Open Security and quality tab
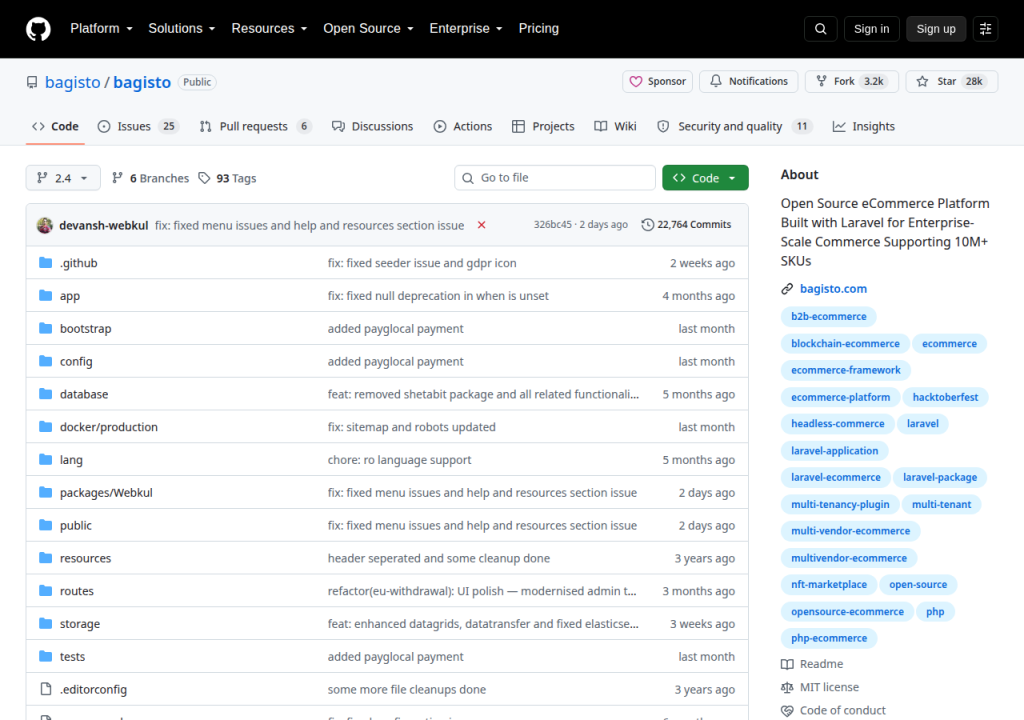The width and height of the screenshot is (1024, 720). tap(734, 127)
